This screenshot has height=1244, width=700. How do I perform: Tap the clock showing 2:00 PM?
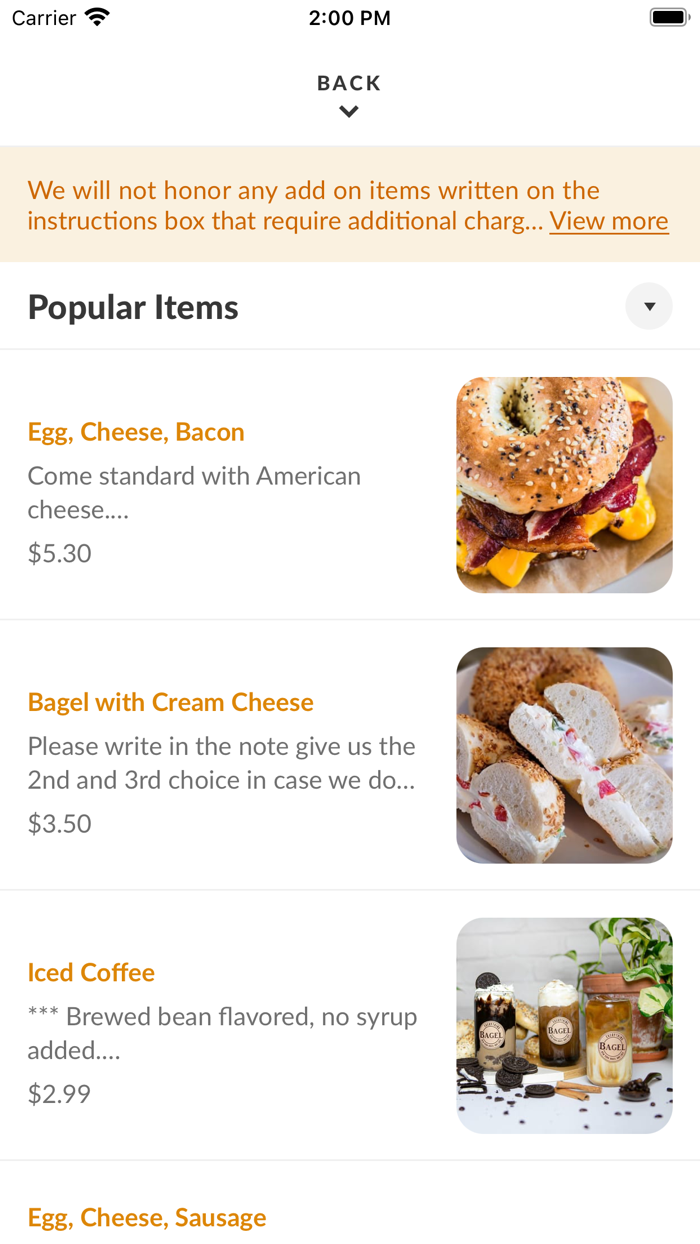[349, 17]
